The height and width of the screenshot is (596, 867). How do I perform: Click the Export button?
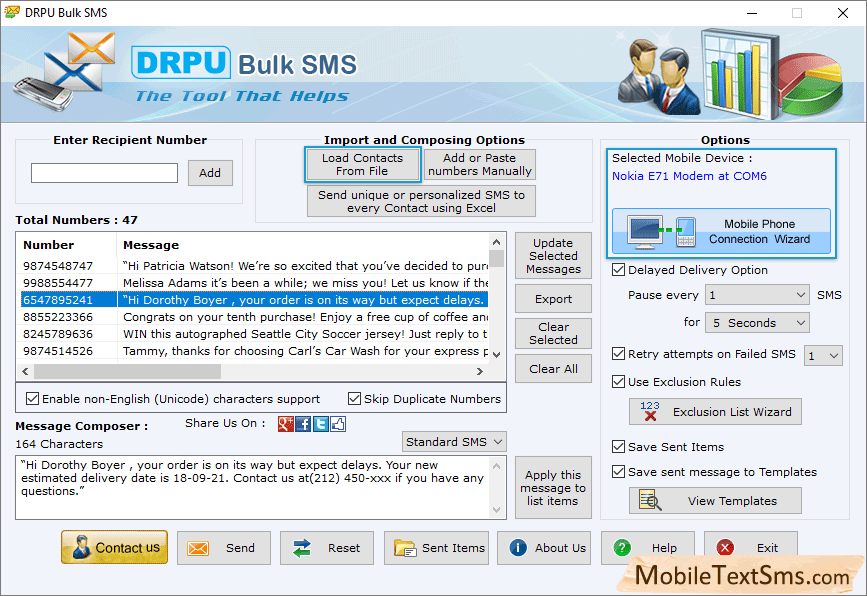click(553, 299)
